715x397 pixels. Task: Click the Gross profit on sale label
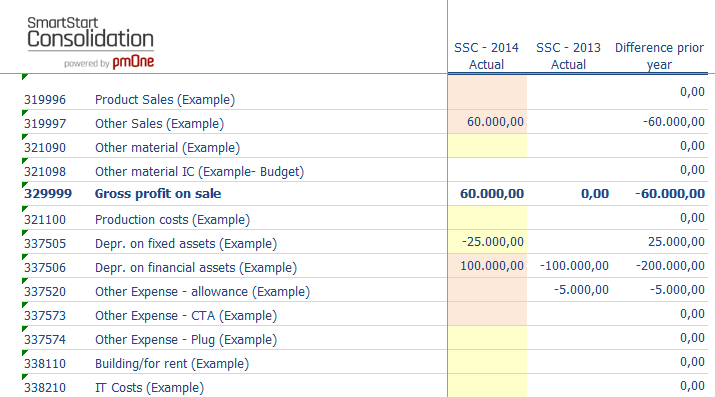pos(158,194)
